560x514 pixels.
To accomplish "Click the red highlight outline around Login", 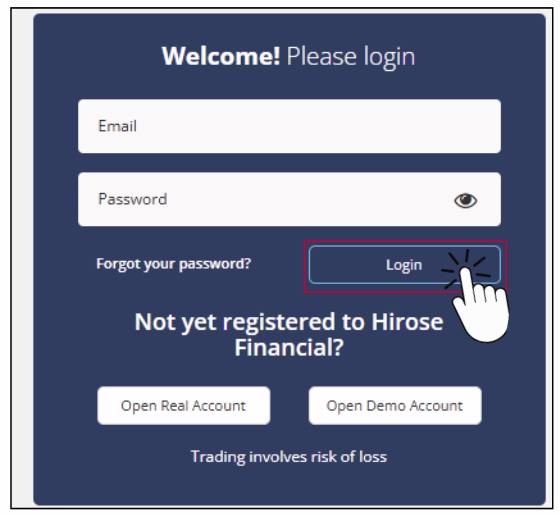I will pyautogui.click(x=405, y=242).
